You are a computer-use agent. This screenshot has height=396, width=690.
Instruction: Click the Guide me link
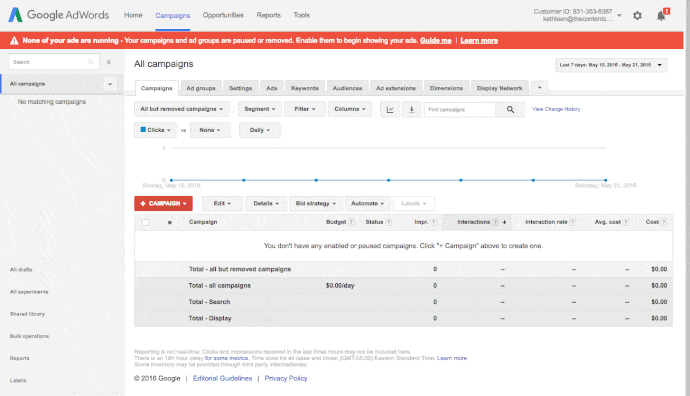tap(436, 40)
